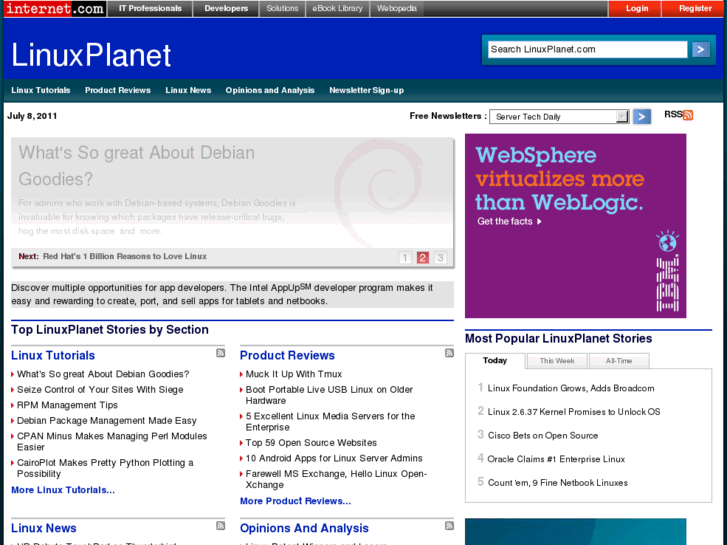
Task: Go to Linux News nav item
Action: click(x=188, y=90)
